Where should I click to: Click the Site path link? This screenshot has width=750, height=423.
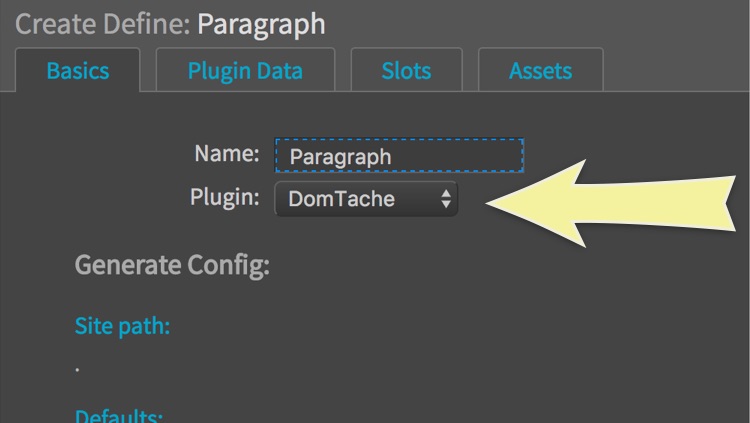pyautogui.click(x=122, y=326)
